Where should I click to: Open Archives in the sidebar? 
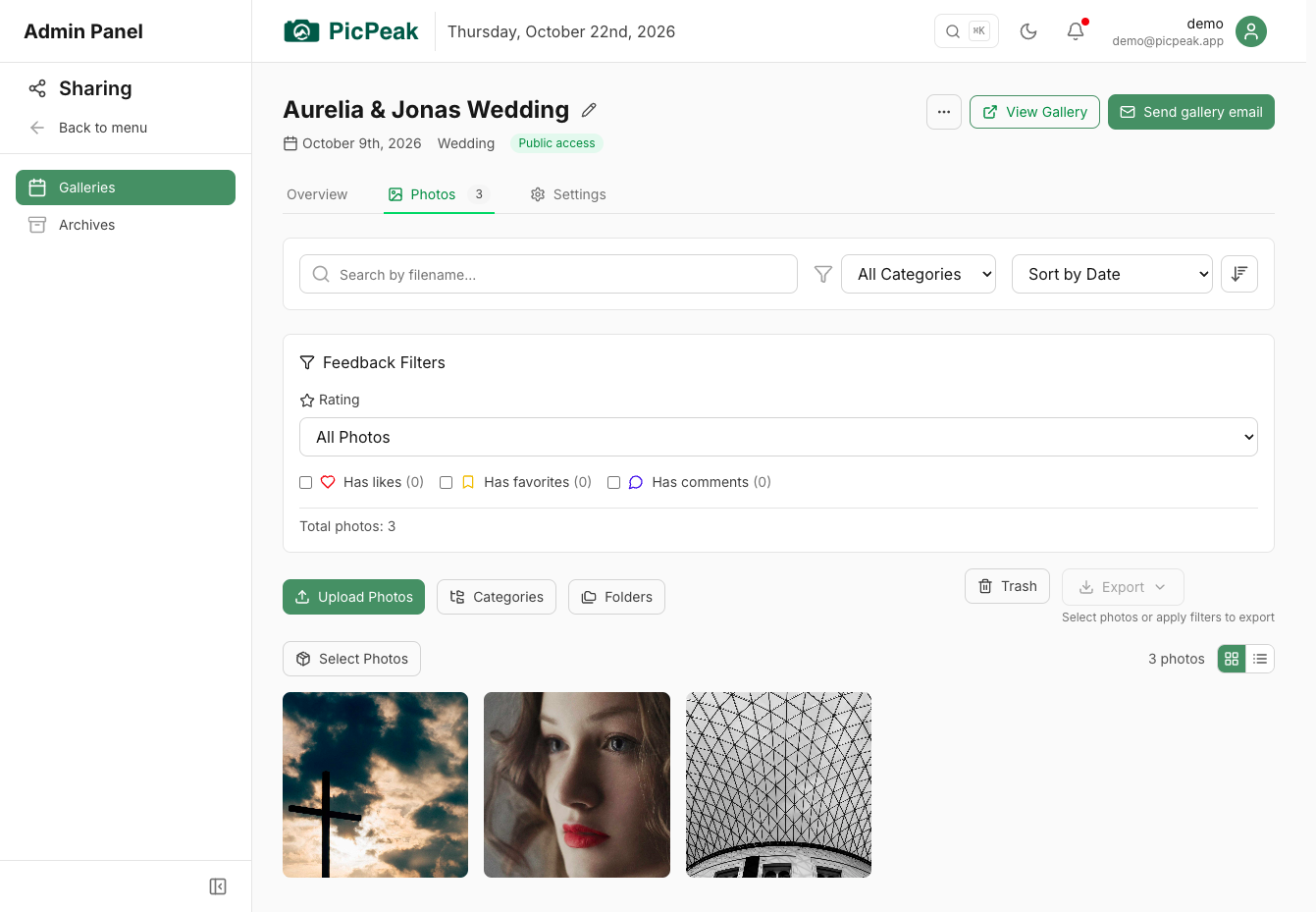(x=126, y=225)
